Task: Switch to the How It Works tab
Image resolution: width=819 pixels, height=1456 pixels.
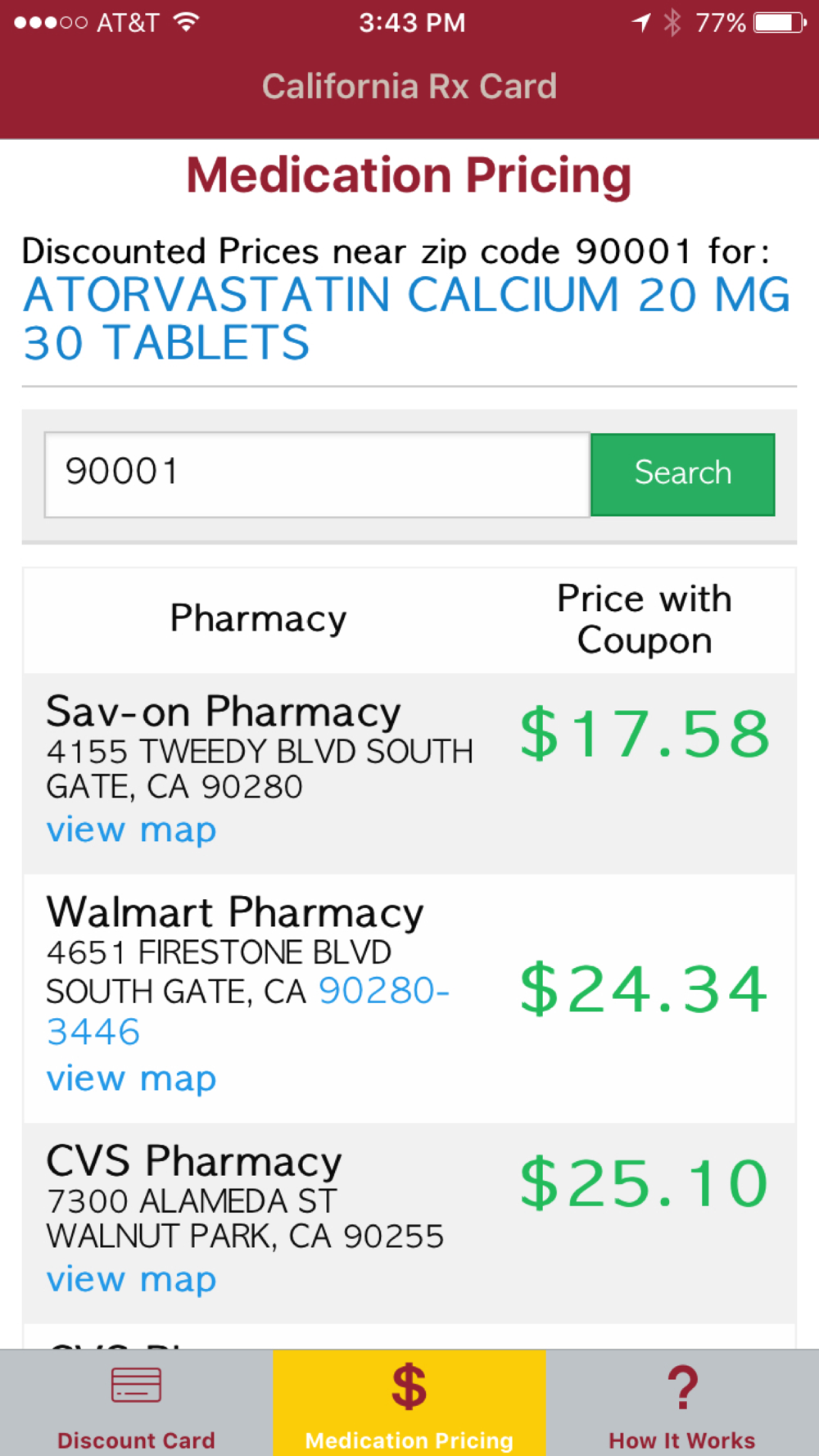Action: (x=682, y=1440)
